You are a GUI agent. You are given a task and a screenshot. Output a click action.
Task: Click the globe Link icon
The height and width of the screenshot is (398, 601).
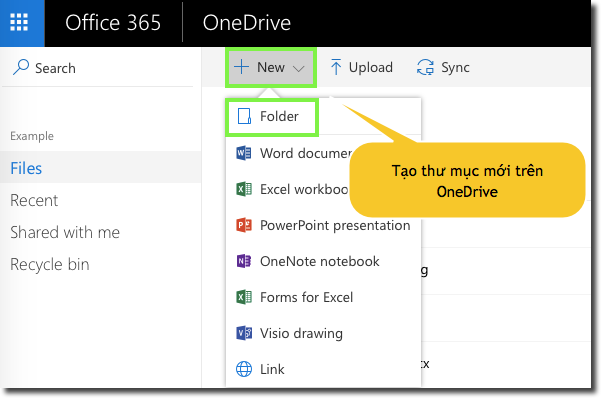[244, 369]
